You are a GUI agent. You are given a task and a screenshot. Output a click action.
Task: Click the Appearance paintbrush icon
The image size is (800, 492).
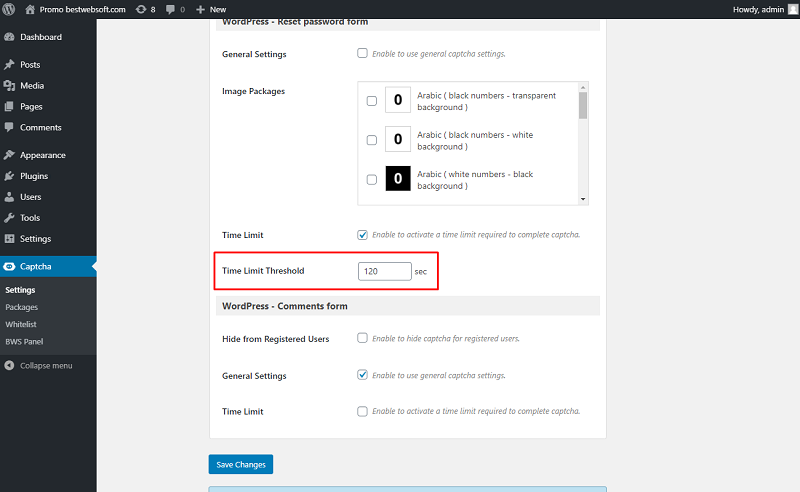pyautogui.click(x=9, y=155)
